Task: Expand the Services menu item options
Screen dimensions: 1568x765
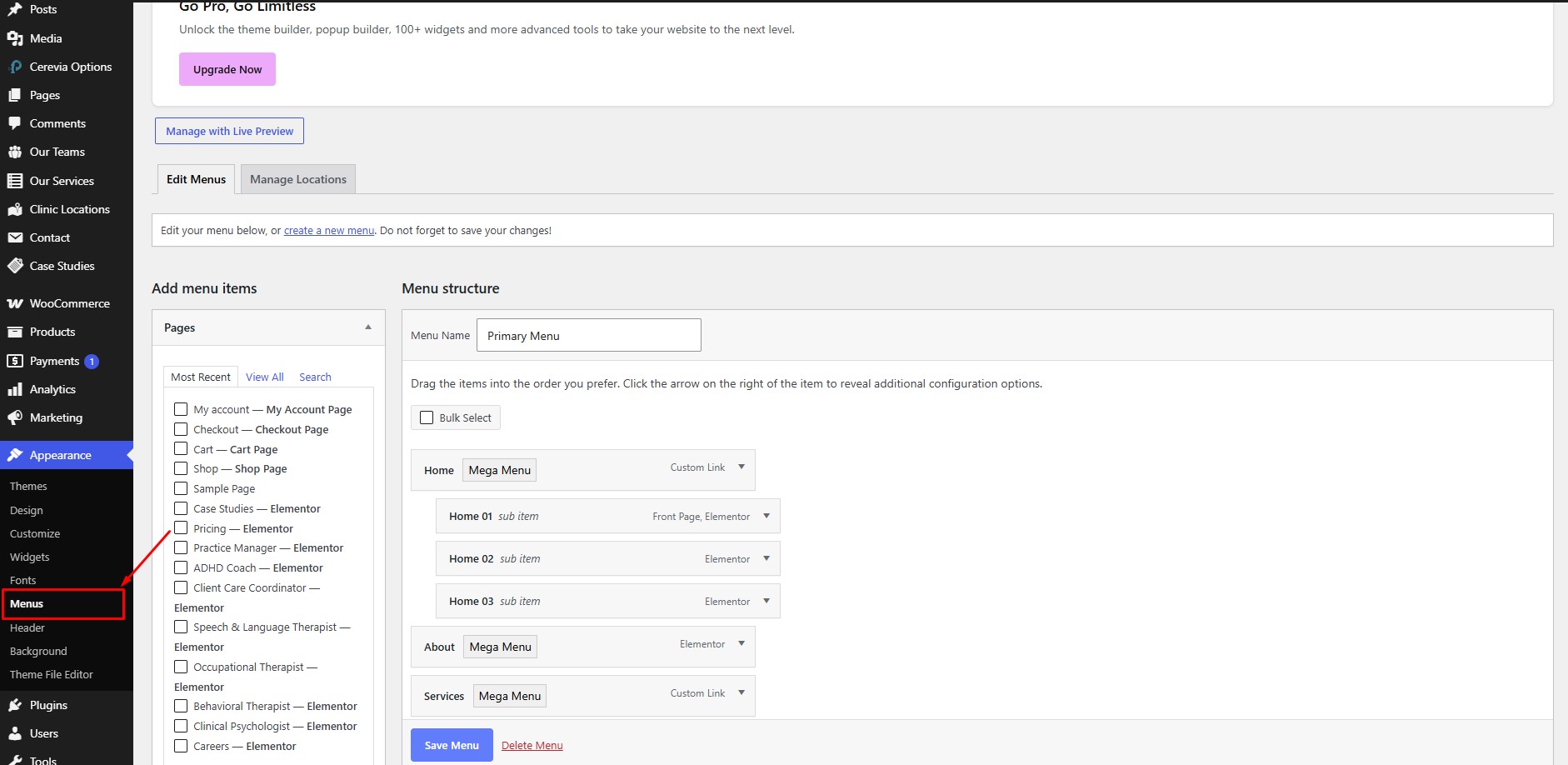Action: pyautogui.click(x=742, y=693)
